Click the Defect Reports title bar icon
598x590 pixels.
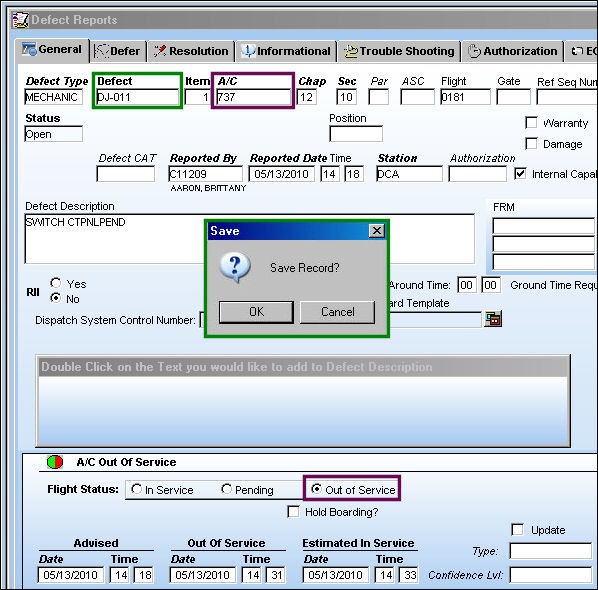pyautogui.click(x=21, y=20)
